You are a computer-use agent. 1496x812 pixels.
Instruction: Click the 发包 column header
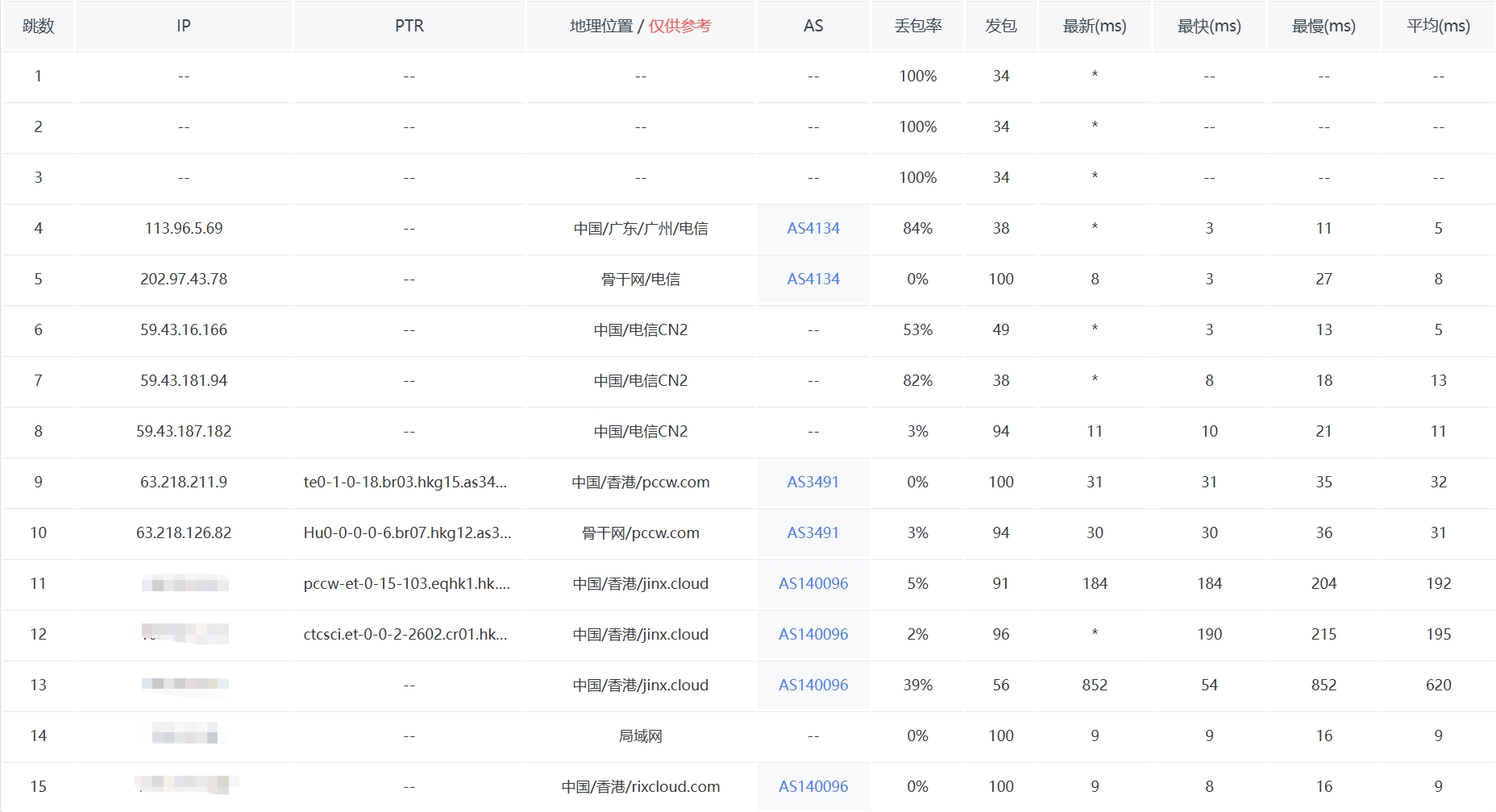(x=1001, y=26)
